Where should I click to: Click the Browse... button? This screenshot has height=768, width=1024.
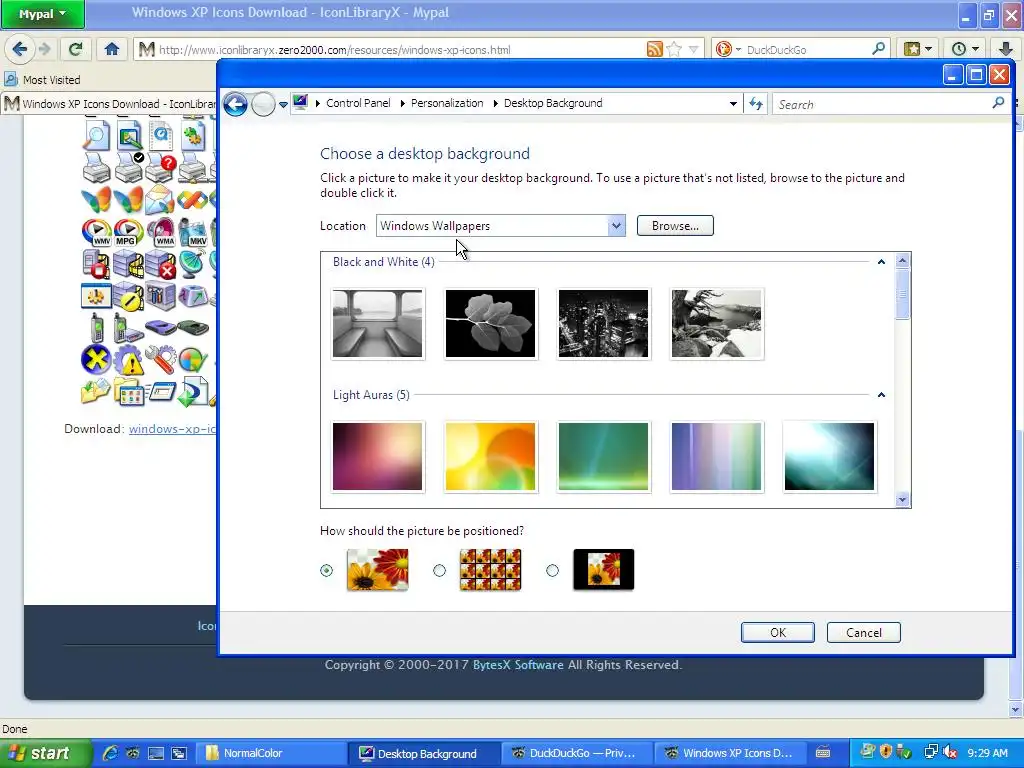[675, 225]
